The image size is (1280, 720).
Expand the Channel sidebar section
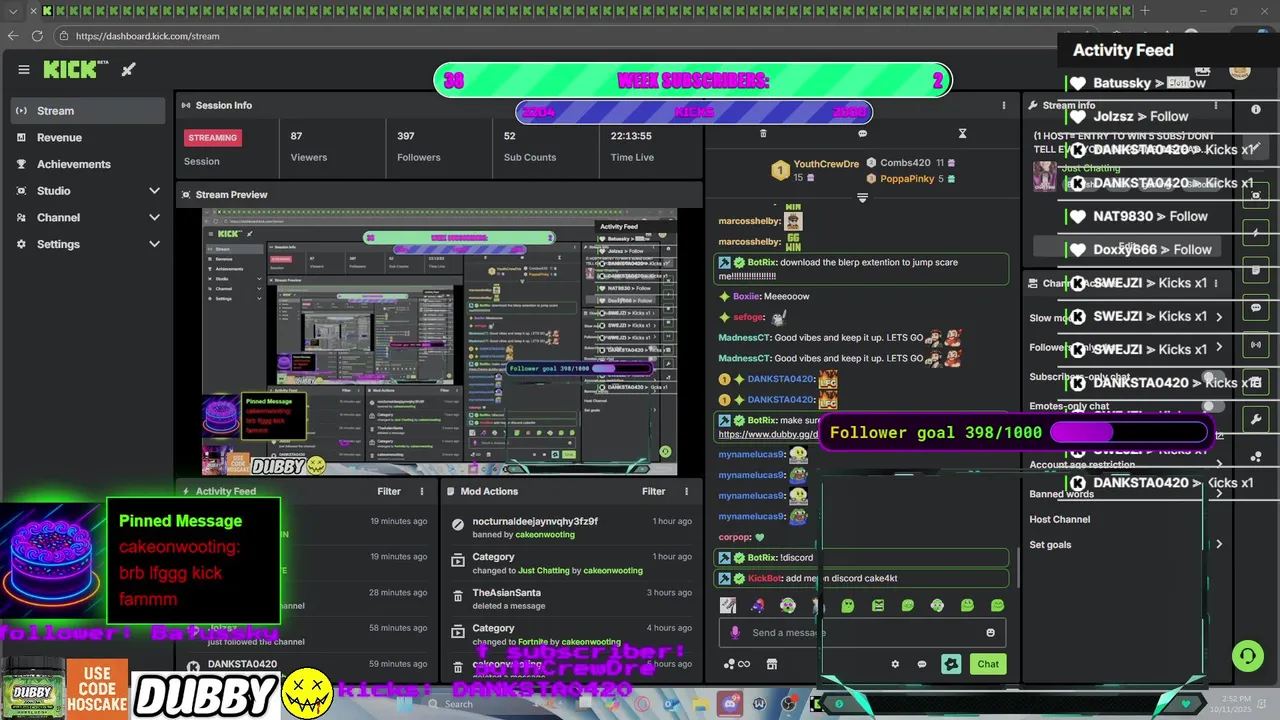[154, 217]
